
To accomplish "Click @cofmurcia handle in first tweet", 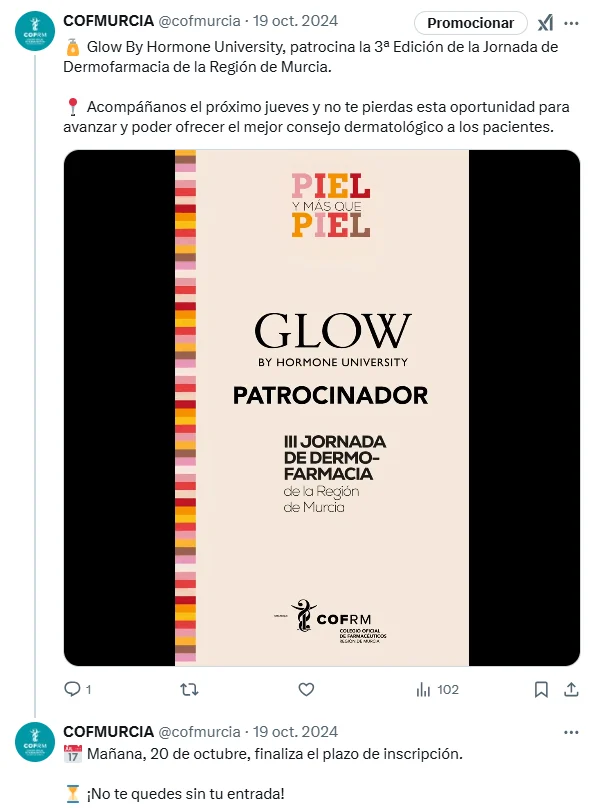I will (199, 21).
